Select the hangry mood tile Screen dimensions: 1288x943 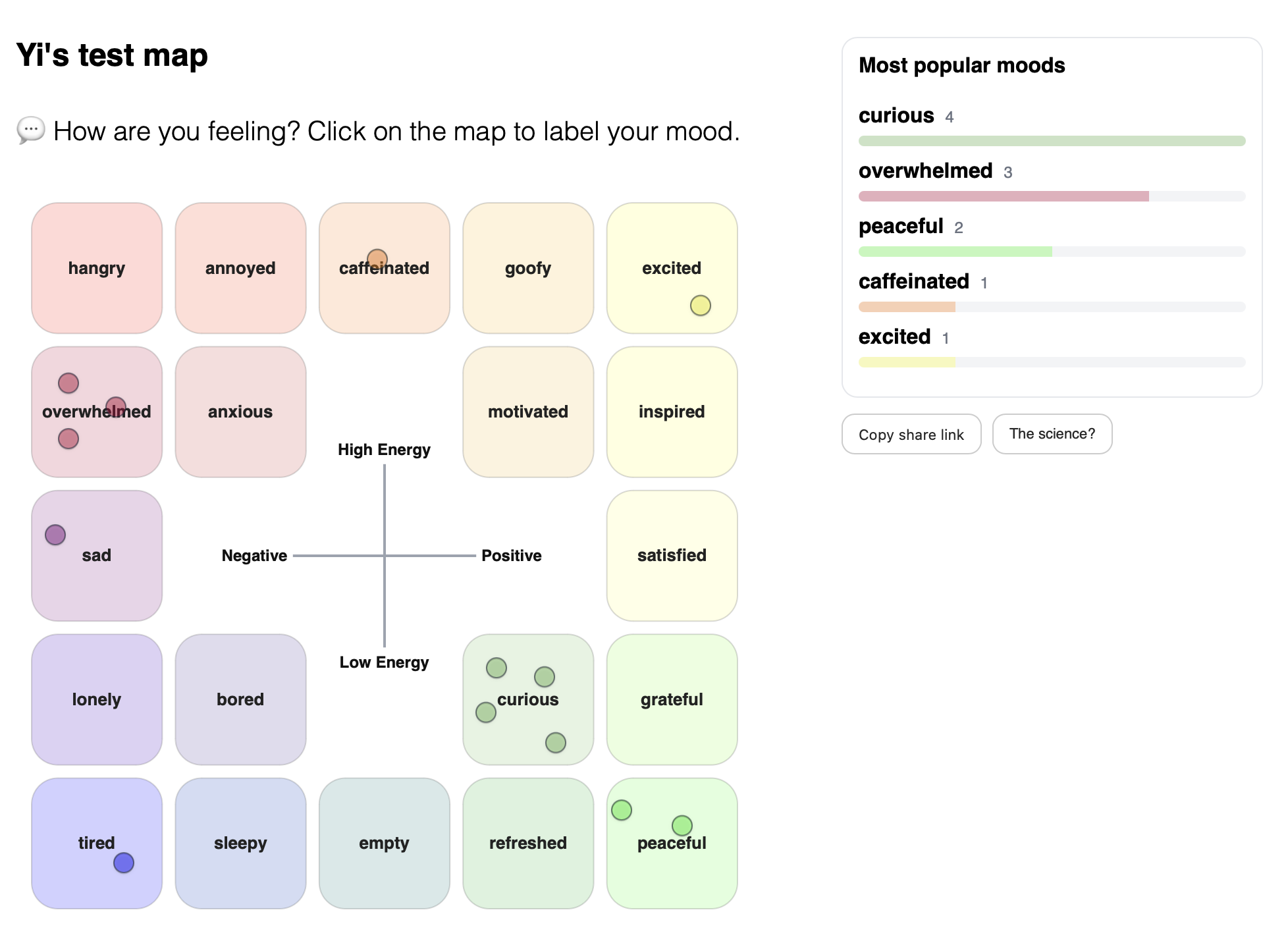pyautogui.click(x=96, y=268)
